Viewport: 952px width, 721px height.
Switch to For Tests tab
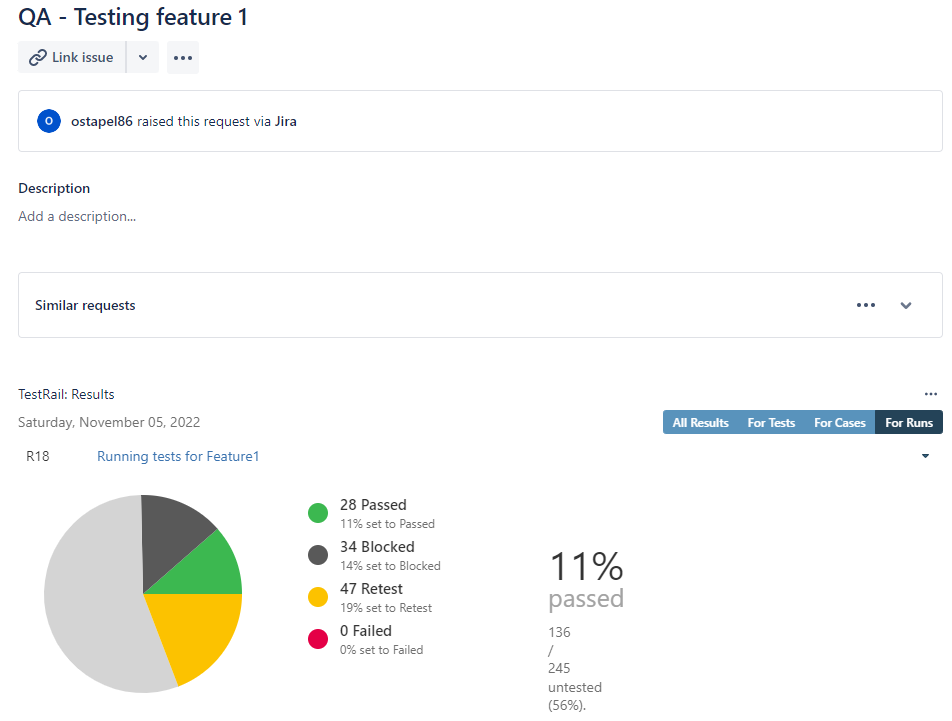pyautogui.click(x=771, y=422)
